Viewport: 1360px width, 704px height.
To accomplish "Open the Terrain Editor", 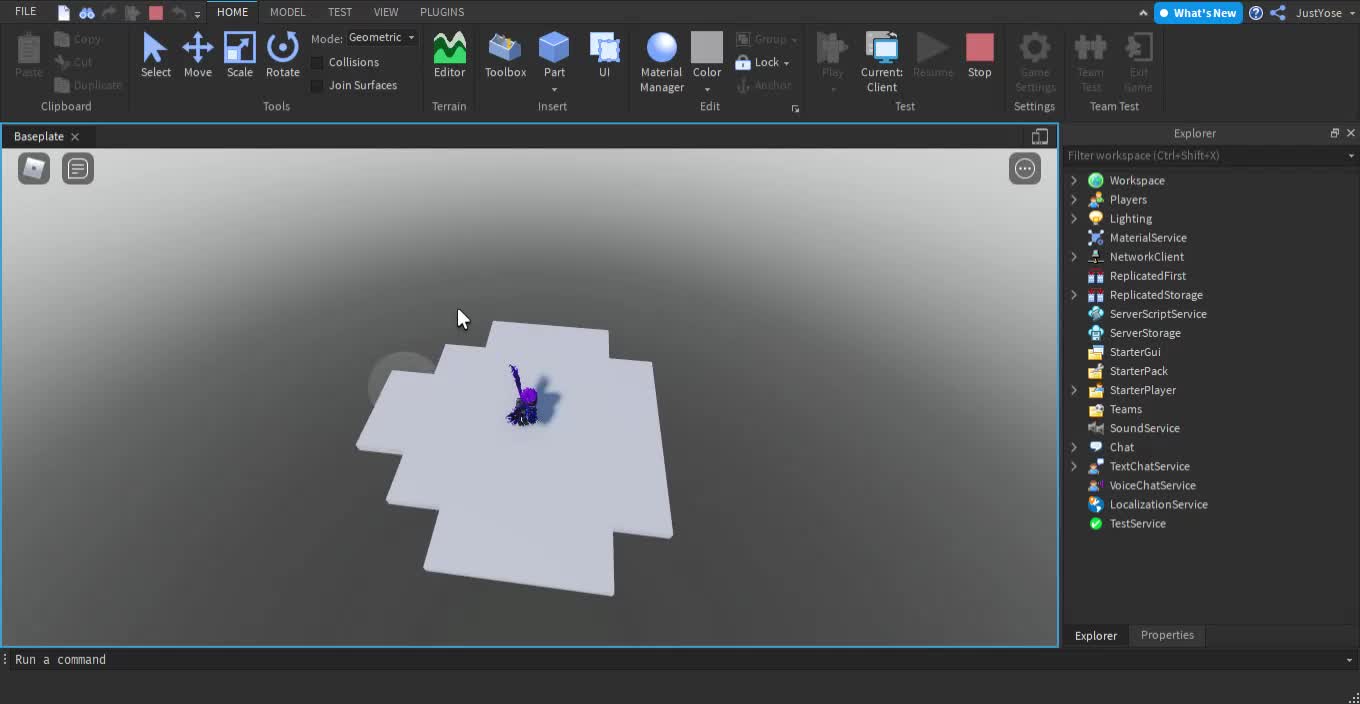I will click(449, 55).
